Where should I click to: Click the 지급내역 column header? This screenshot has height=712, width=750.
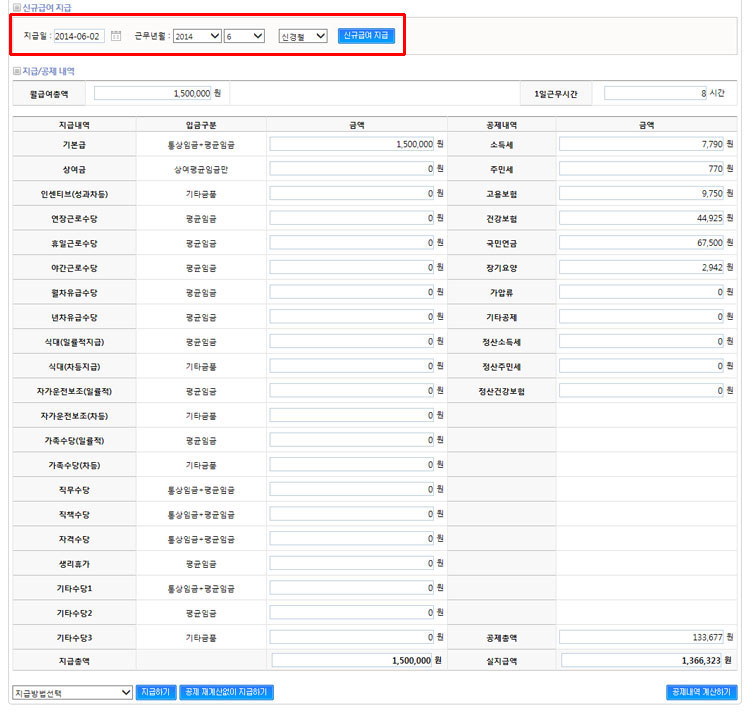pos(74,125)
